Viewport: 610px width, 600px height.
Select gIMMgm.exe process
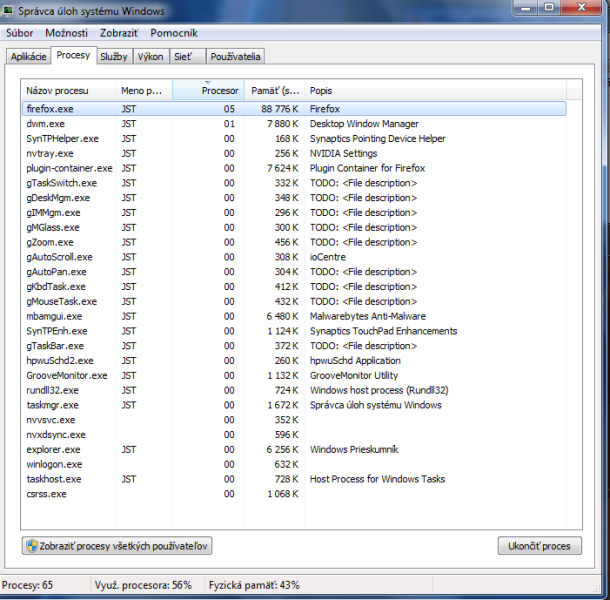(294, 212)
